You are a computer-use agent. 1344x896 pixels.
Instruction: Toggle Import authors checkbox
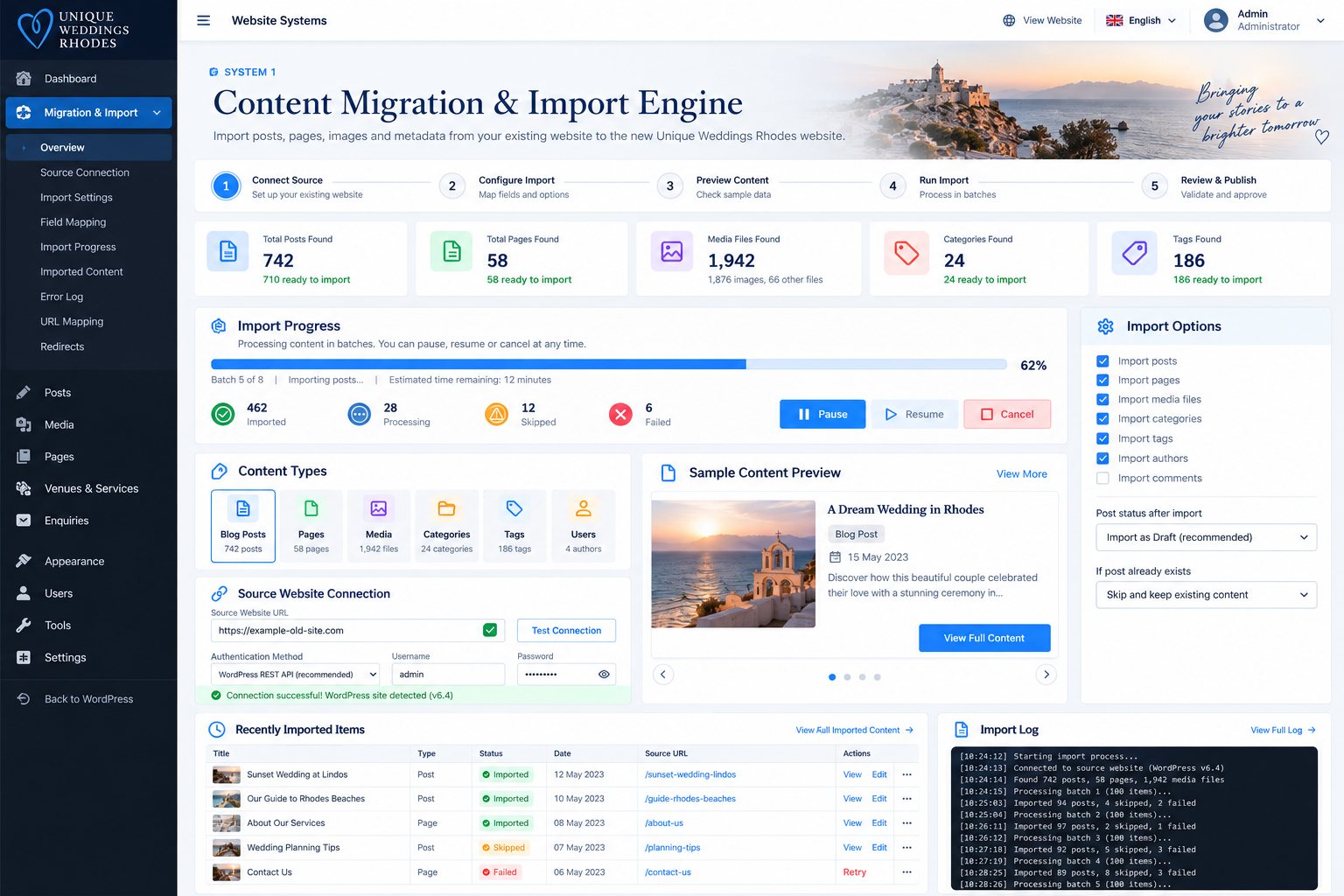point(1102,458)
